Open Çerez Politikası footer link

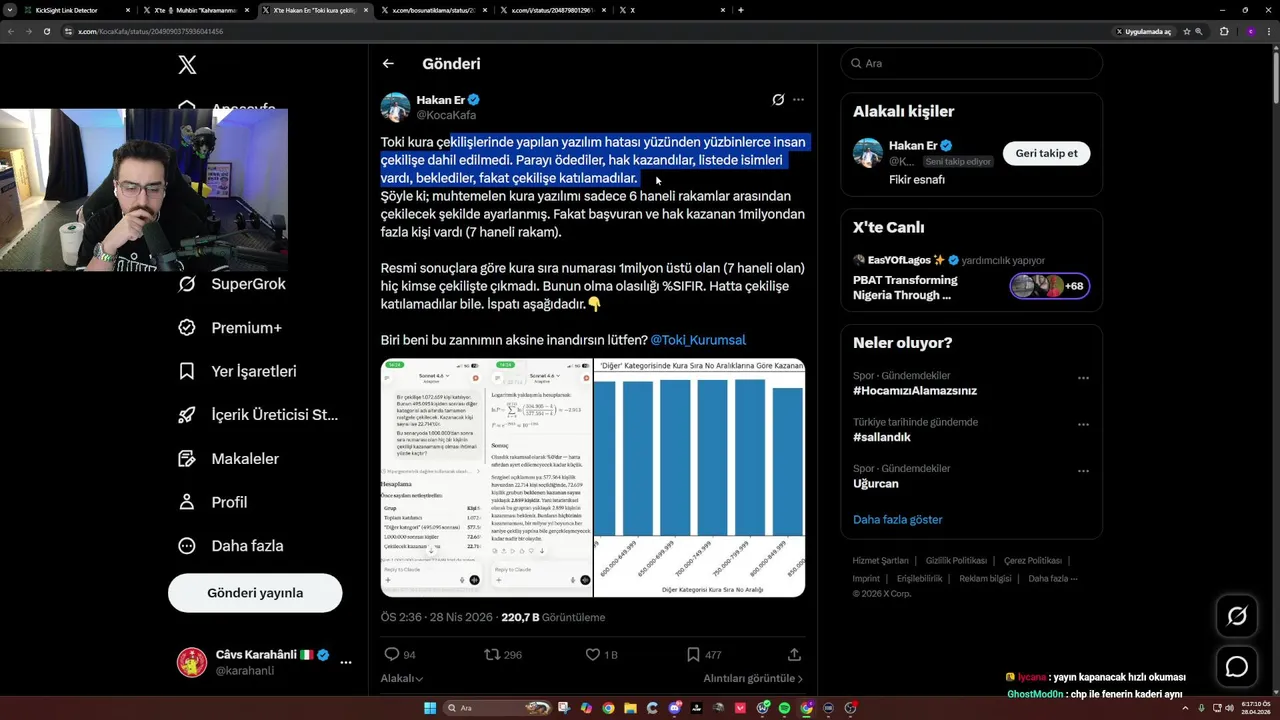pyautogui.click(x=1033, y=561)
